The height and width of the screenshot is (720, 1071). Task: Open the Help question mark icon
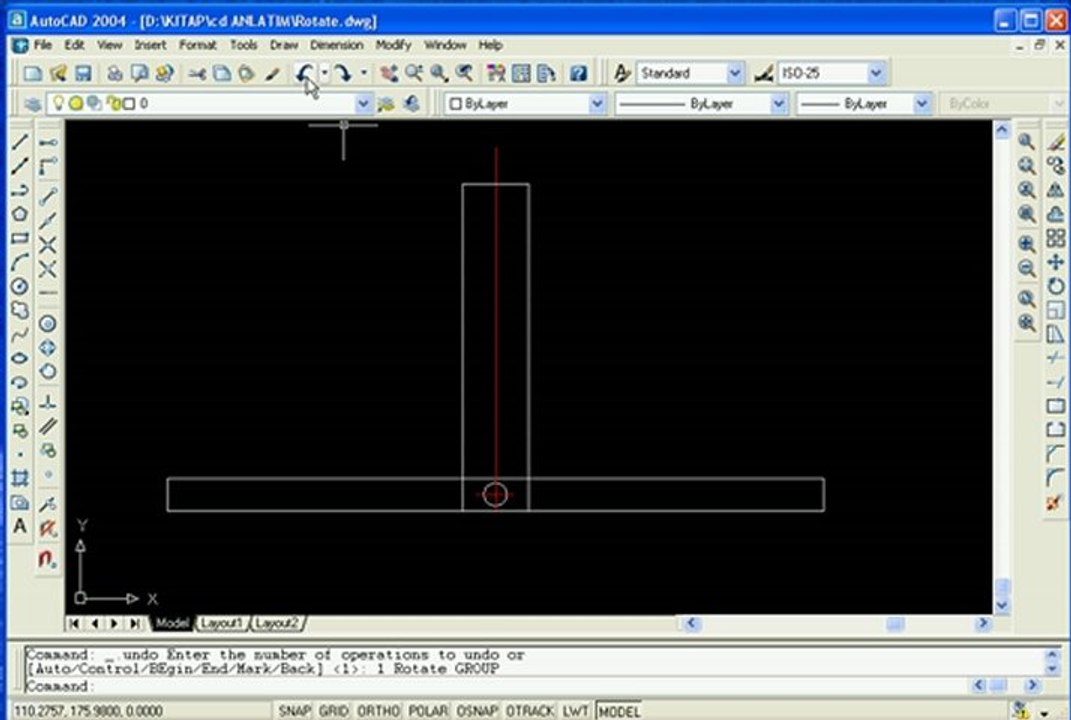coord(578,73)
